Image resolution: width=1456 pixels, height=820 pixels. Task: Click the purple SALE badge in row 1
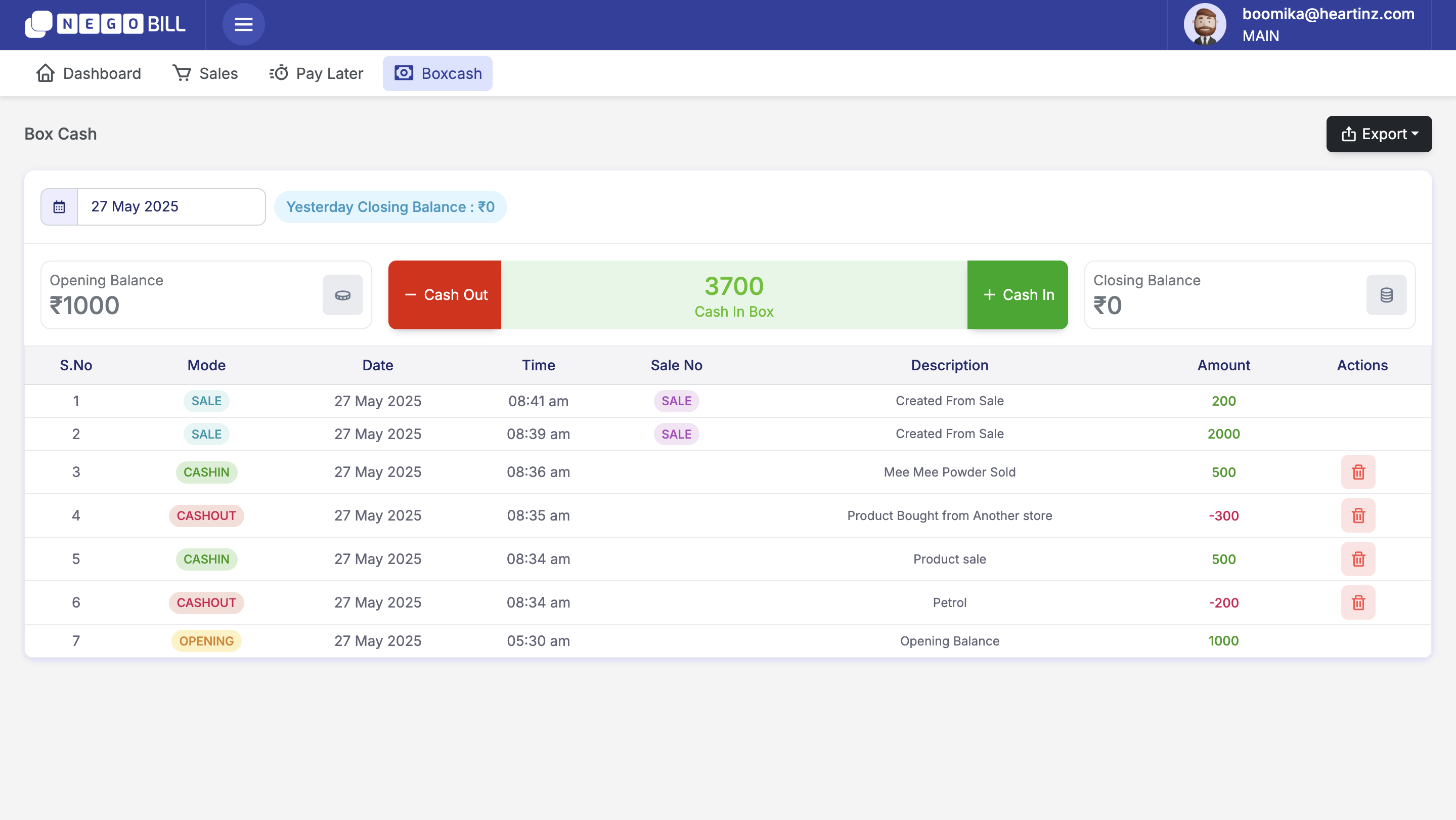pos(676,401)
